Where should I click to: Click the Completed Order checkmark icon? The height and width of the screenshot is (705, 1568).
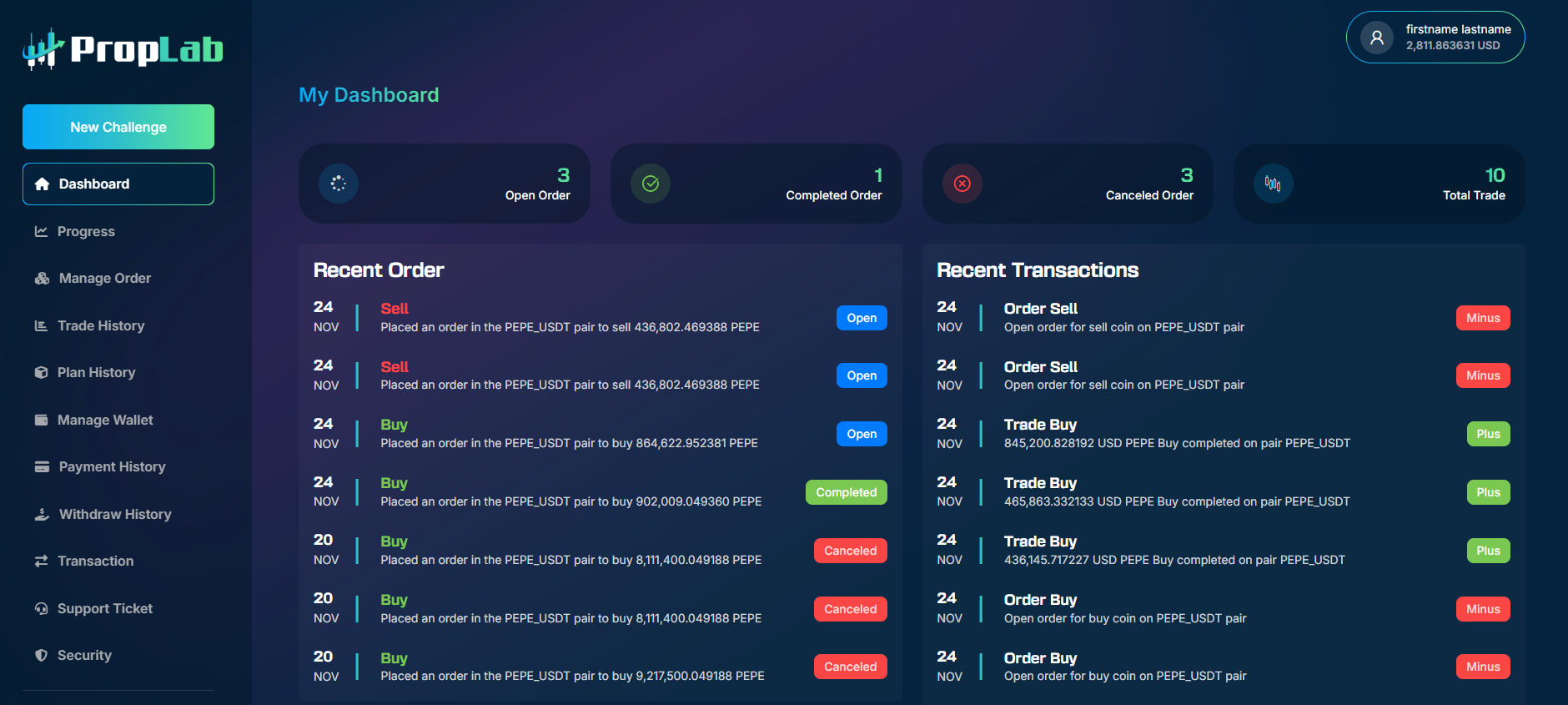point(651,184)
